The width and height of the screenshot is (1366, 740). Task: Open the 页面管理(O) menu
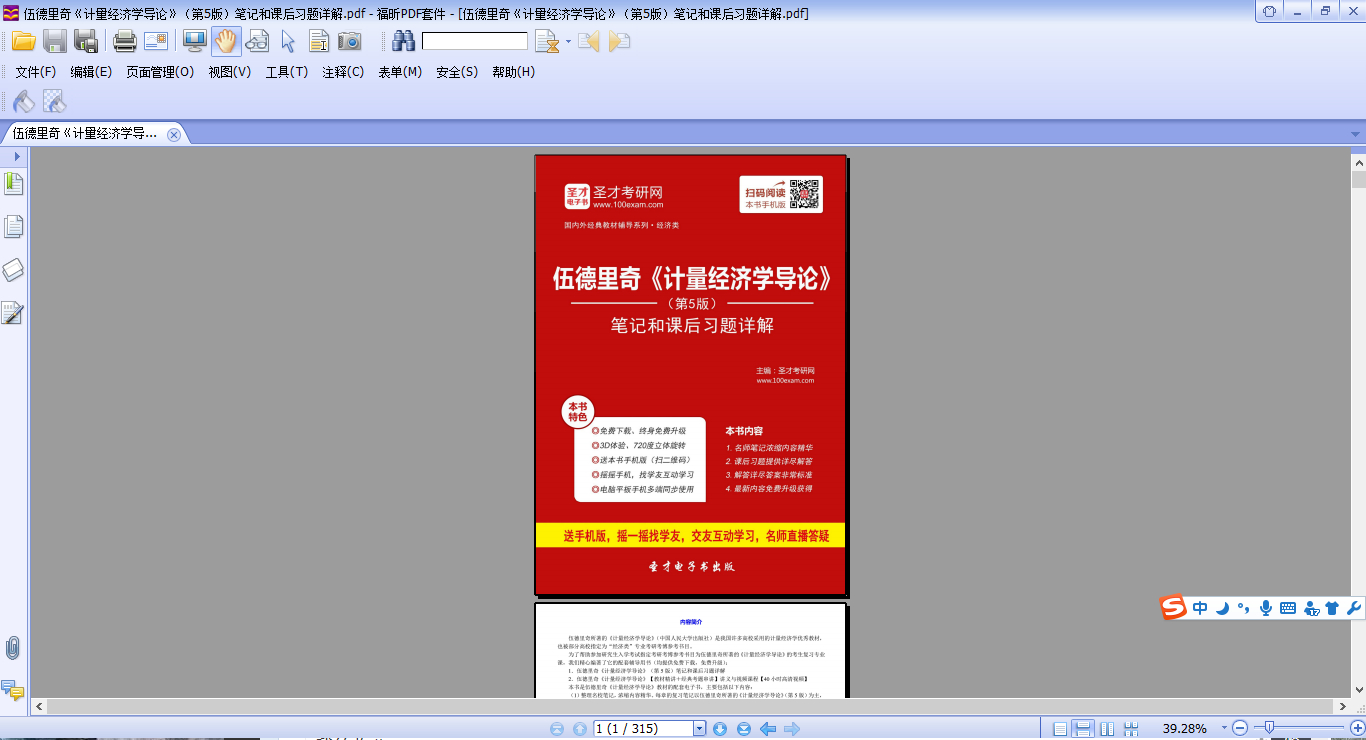160,72
